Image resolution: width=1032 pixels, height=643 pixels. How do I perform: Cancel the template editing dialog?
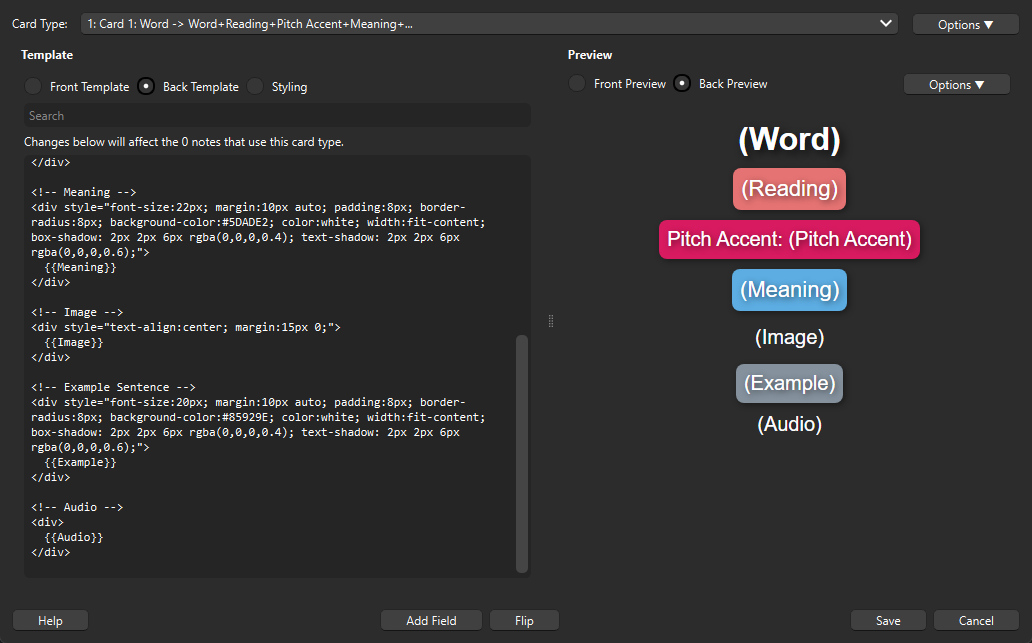click(x=976, y=621)
